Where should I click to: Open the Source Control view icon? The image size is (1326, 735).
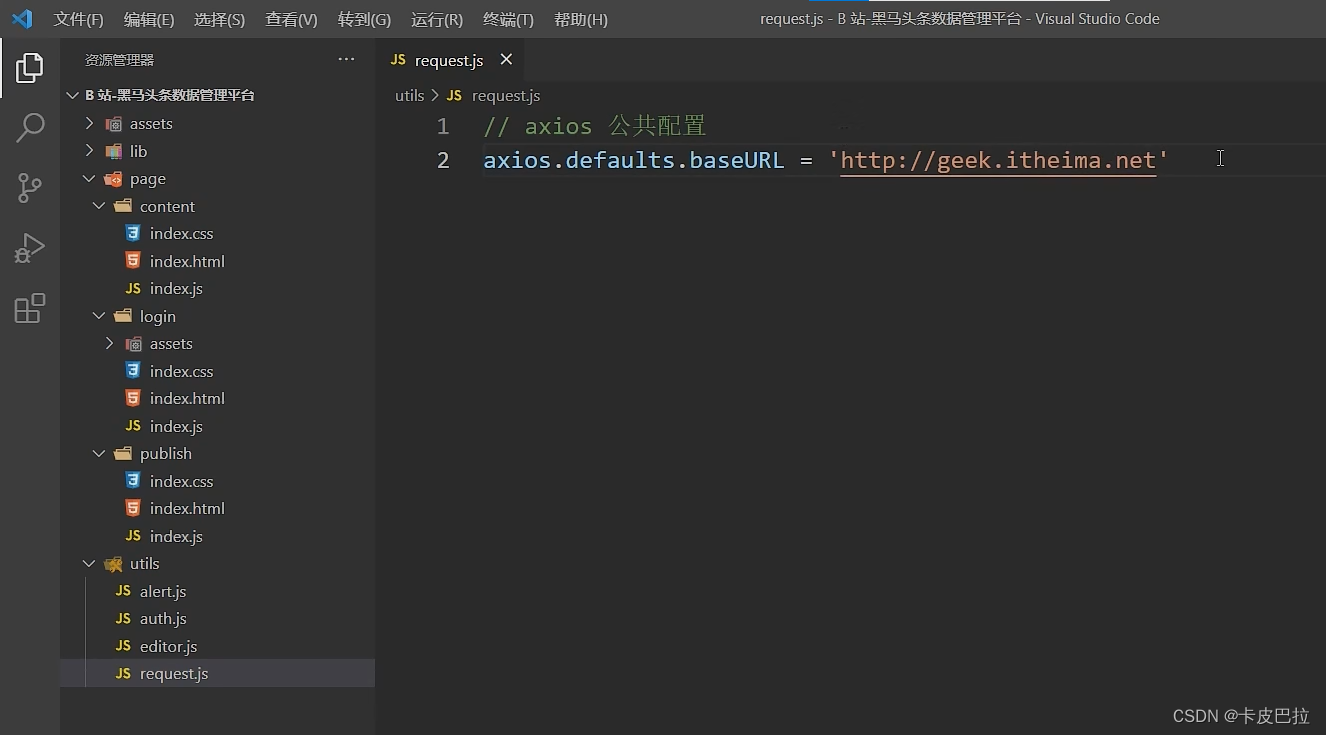pos(30,188)
